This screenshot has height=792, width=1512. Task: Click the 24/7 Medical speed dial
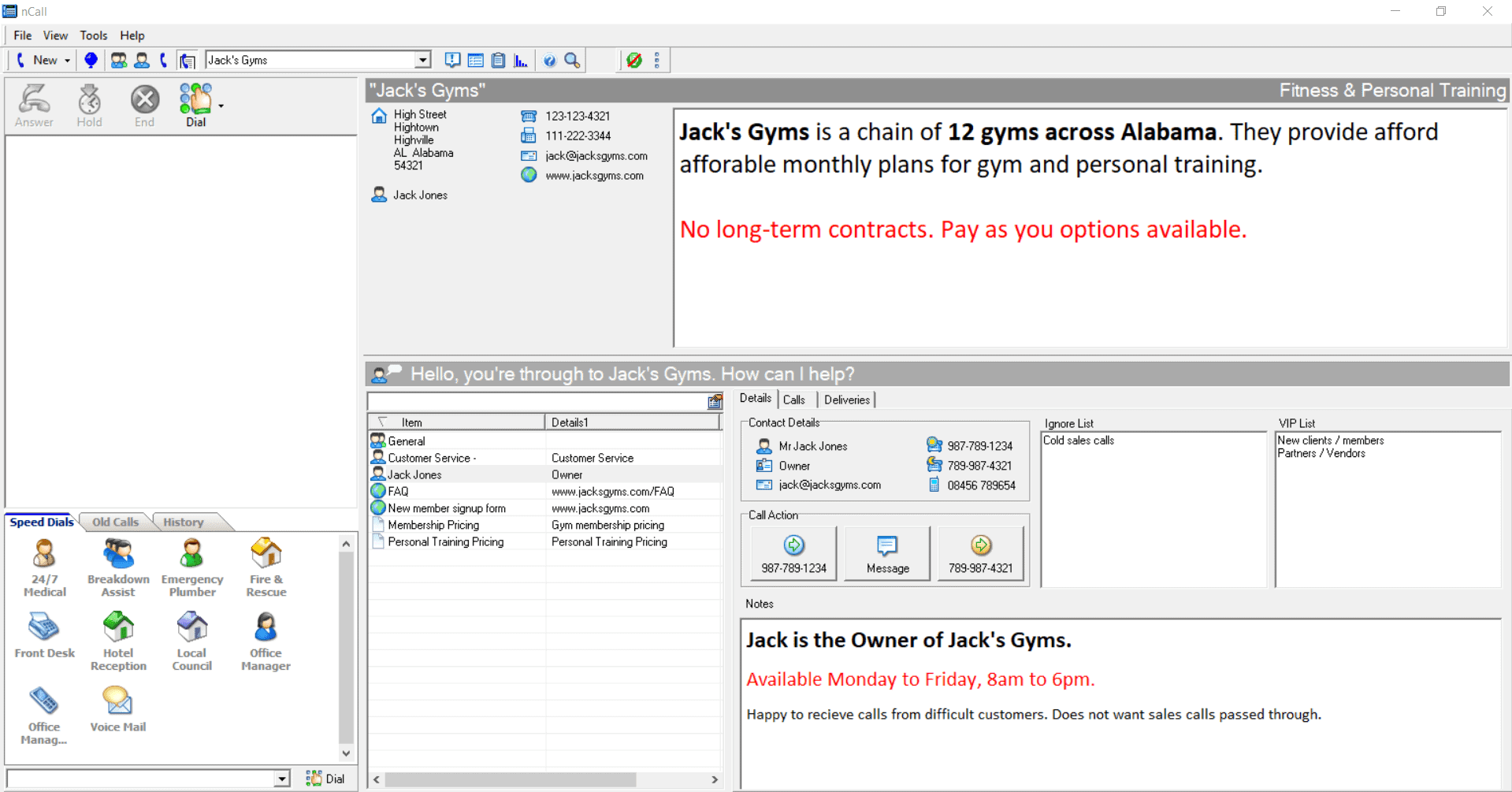click(45, 567)
